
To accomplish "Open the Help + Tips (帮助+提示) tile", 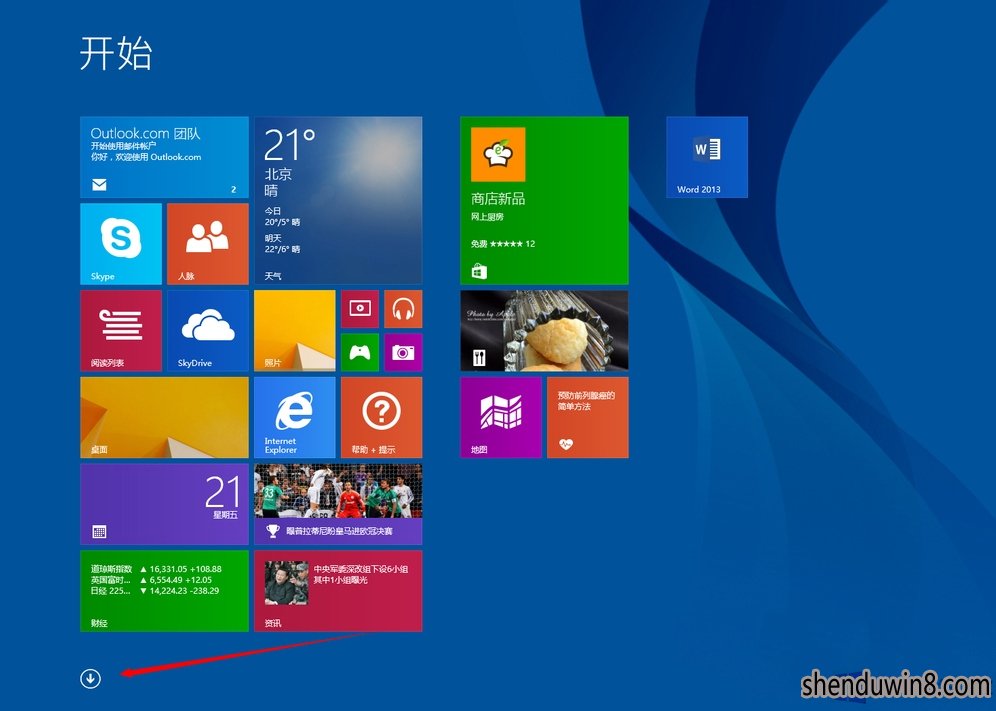I will [x=381, y=417].
